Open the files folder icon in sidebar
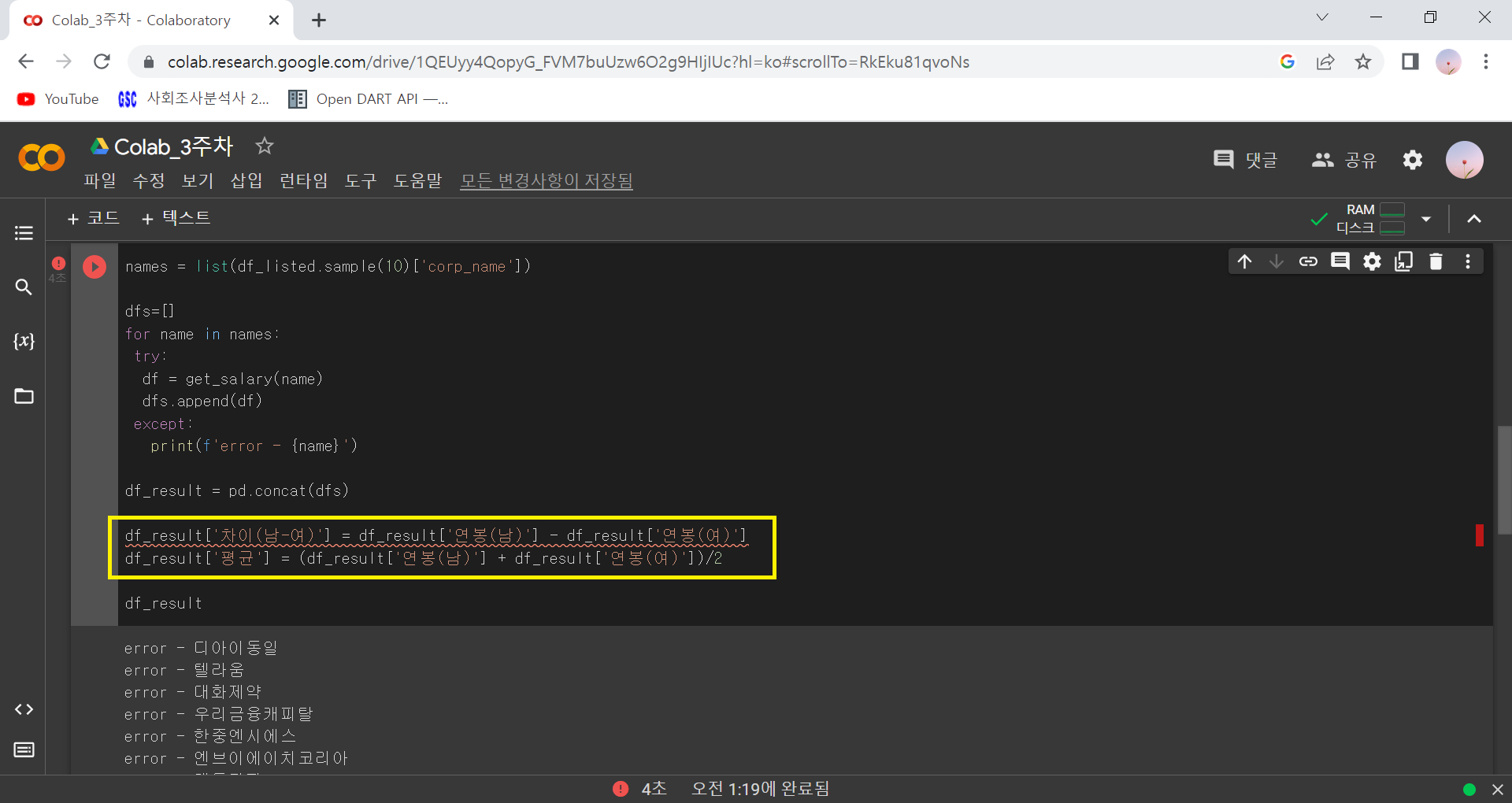This screenshot has width=1512, height=803. coord(24,395)
